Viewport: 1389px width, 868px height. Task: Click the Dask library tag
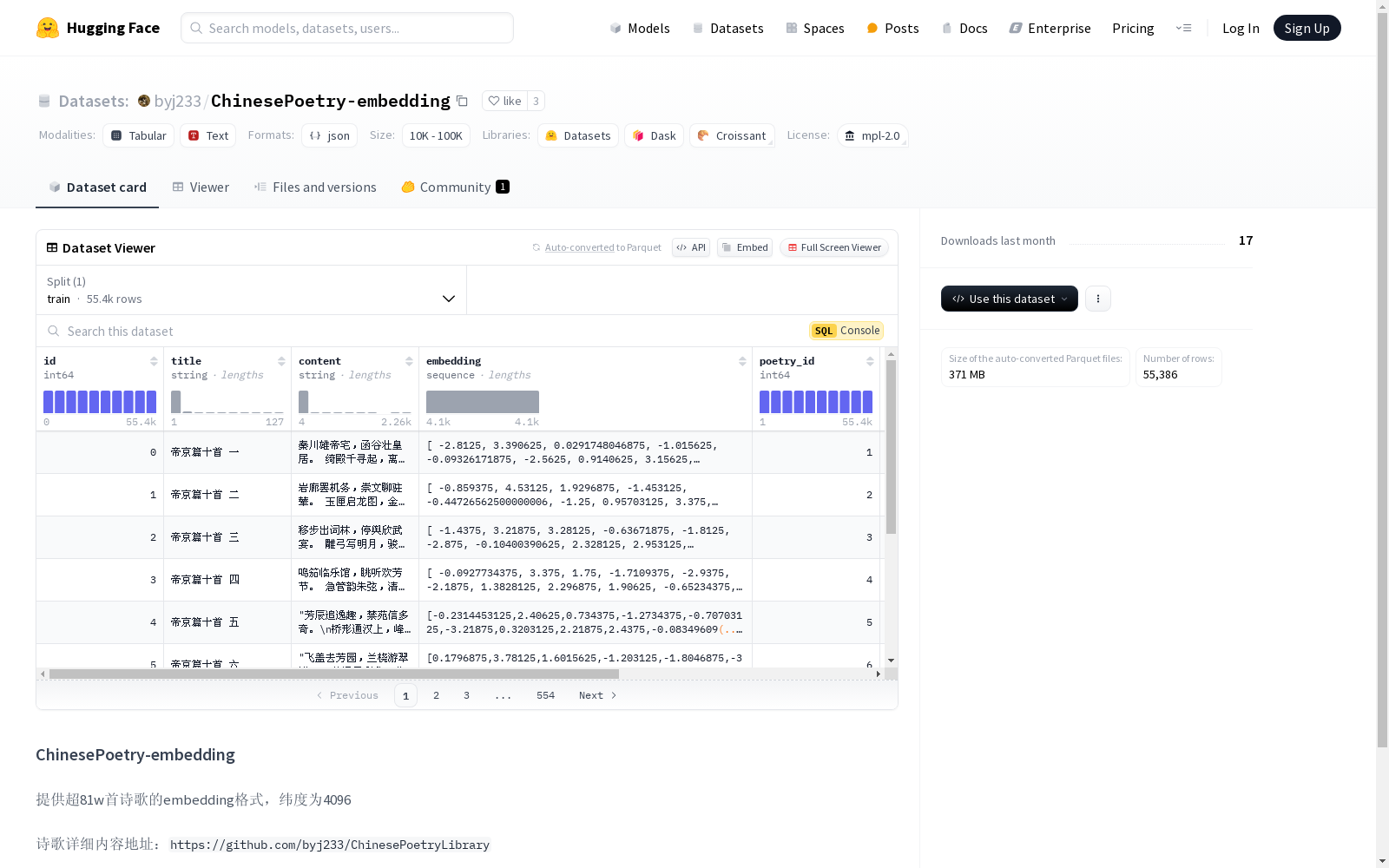point(655,135)
